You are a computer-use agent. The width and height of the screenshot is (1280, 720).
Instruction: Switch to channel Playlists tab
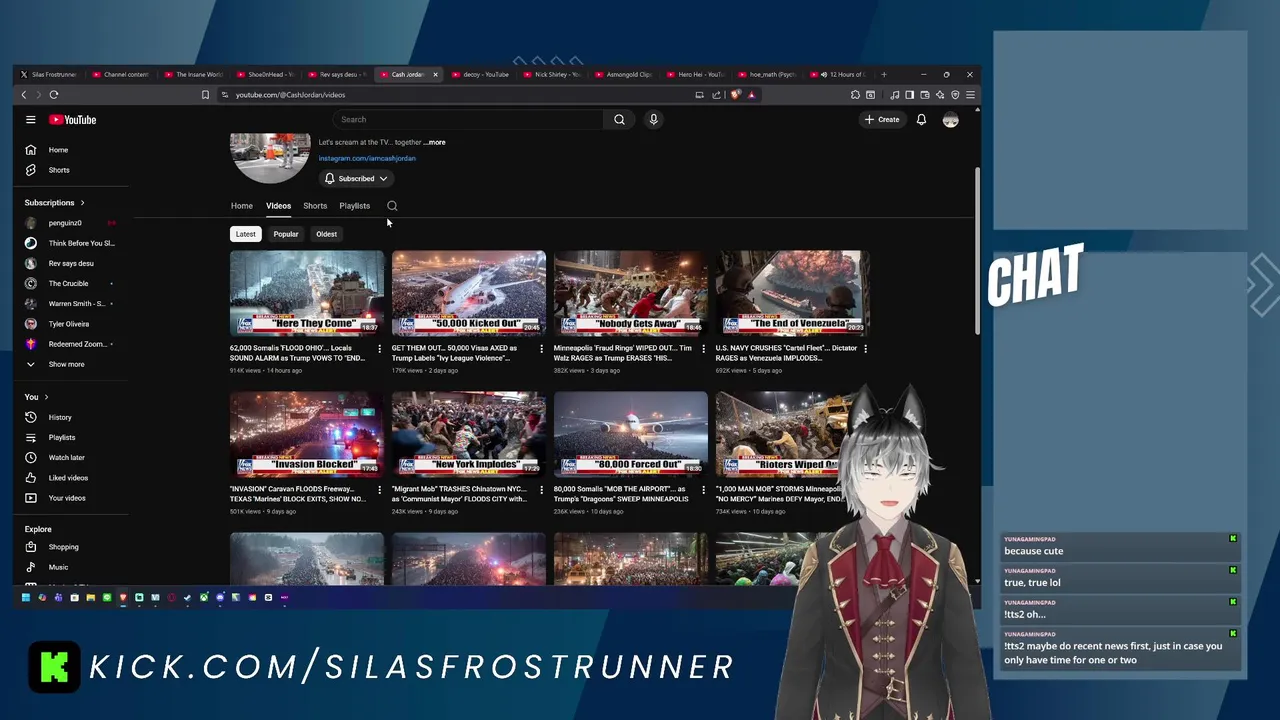[354, 206]
